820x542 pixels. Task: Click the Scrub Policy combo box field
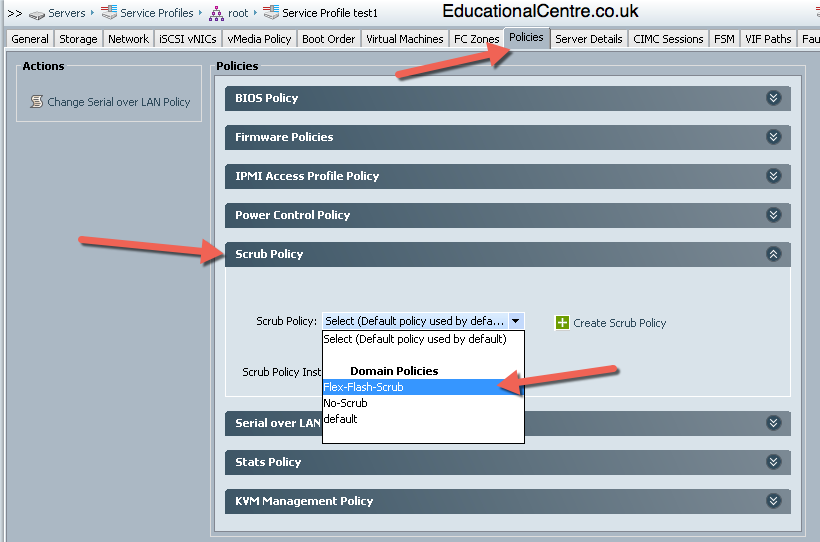coord(423,321)
